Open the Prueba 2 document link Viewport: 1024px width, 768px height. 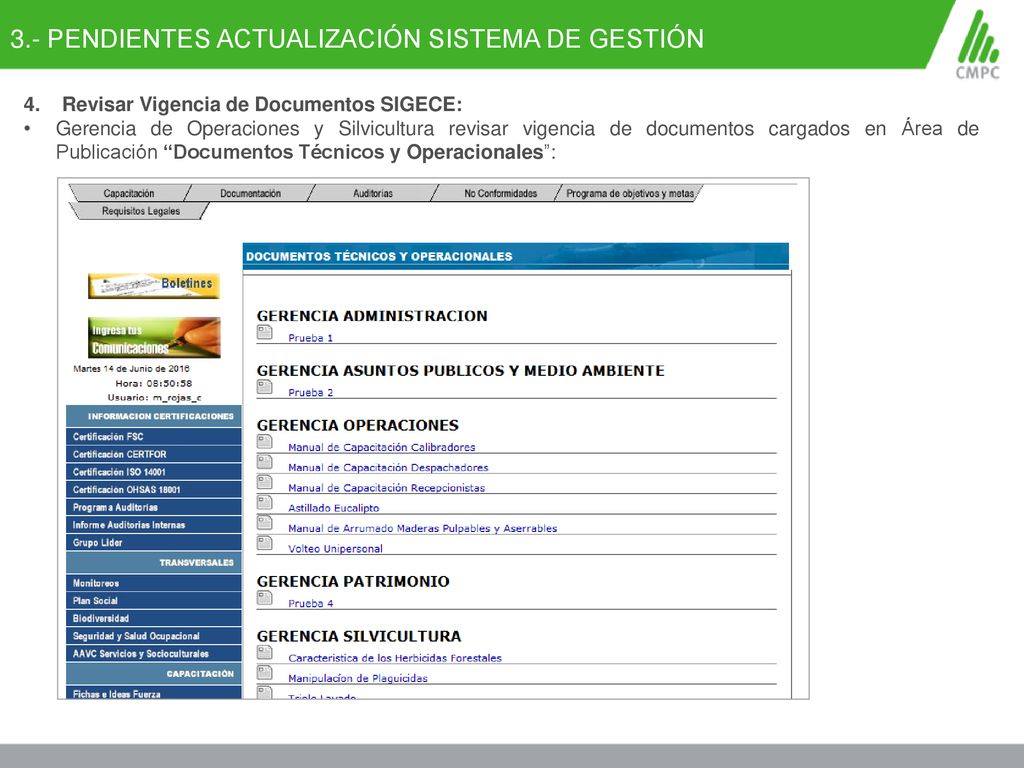click(310, 392)
